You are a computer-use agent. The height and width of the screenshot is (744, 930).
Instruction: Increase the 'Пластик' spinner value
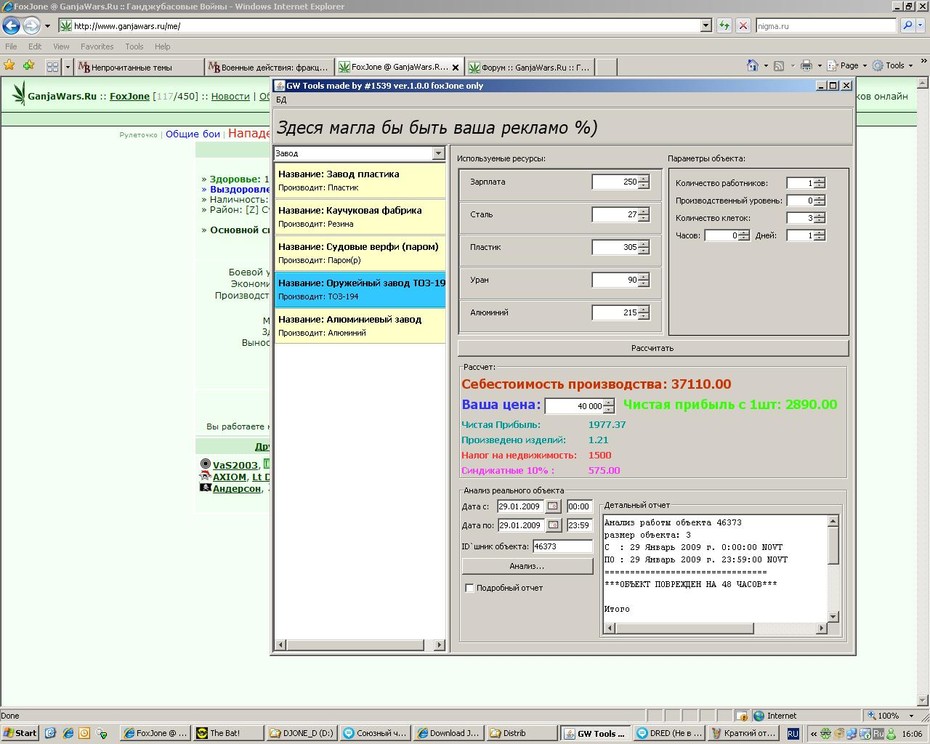click(x=644, y=244)
